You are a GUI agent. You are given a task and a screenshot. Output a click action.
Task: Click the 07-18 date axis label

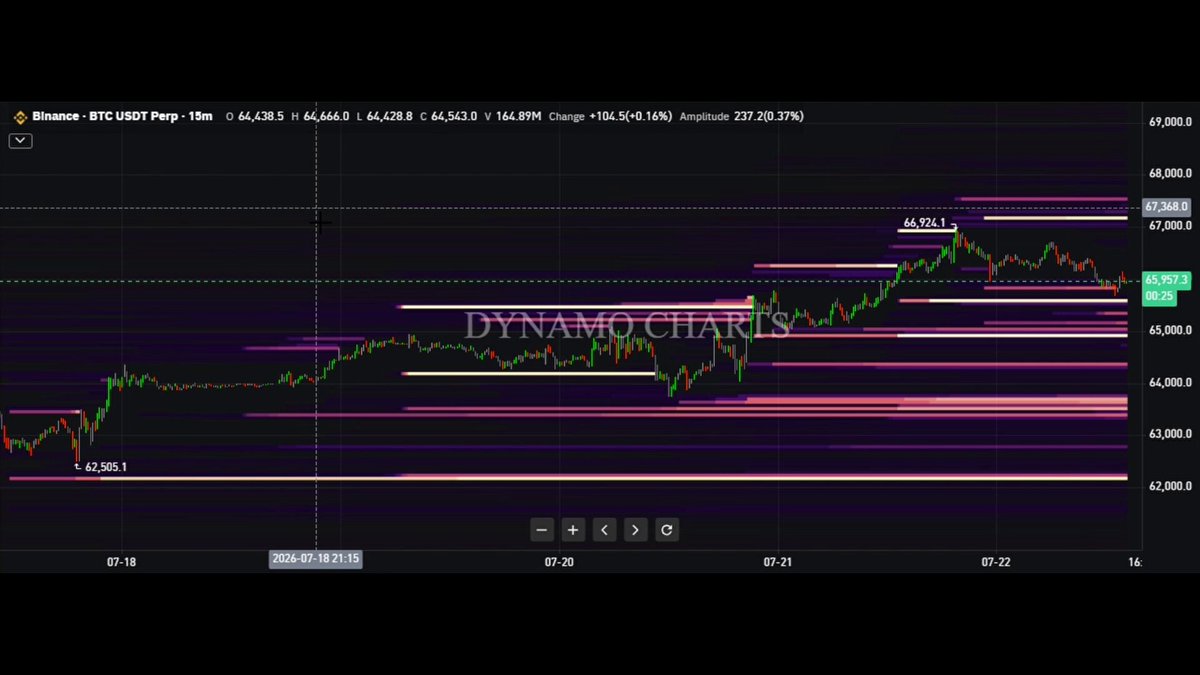(x=121, y=562)
